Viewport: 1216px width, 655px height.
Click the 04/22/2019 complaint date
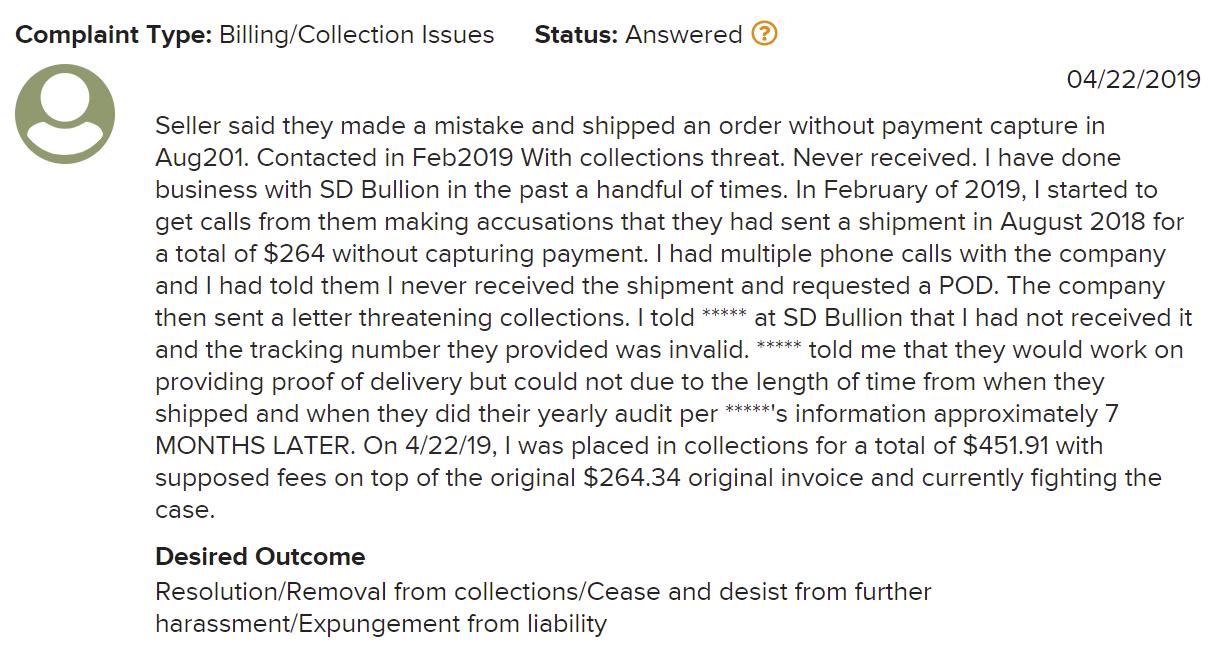click(x=1133, y=80)
